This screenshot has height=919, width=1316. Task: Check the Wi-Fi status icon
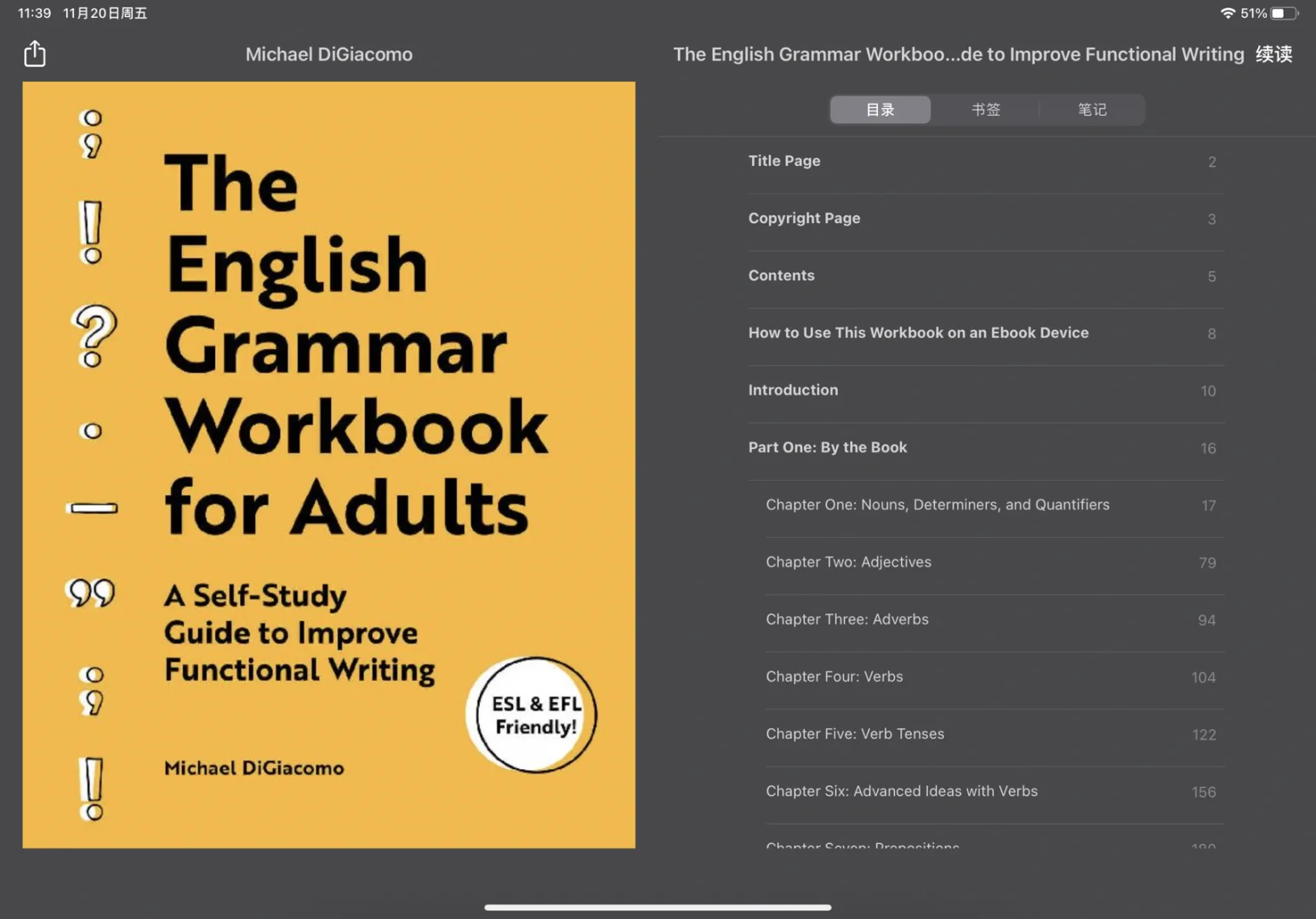coord(1227,14)
